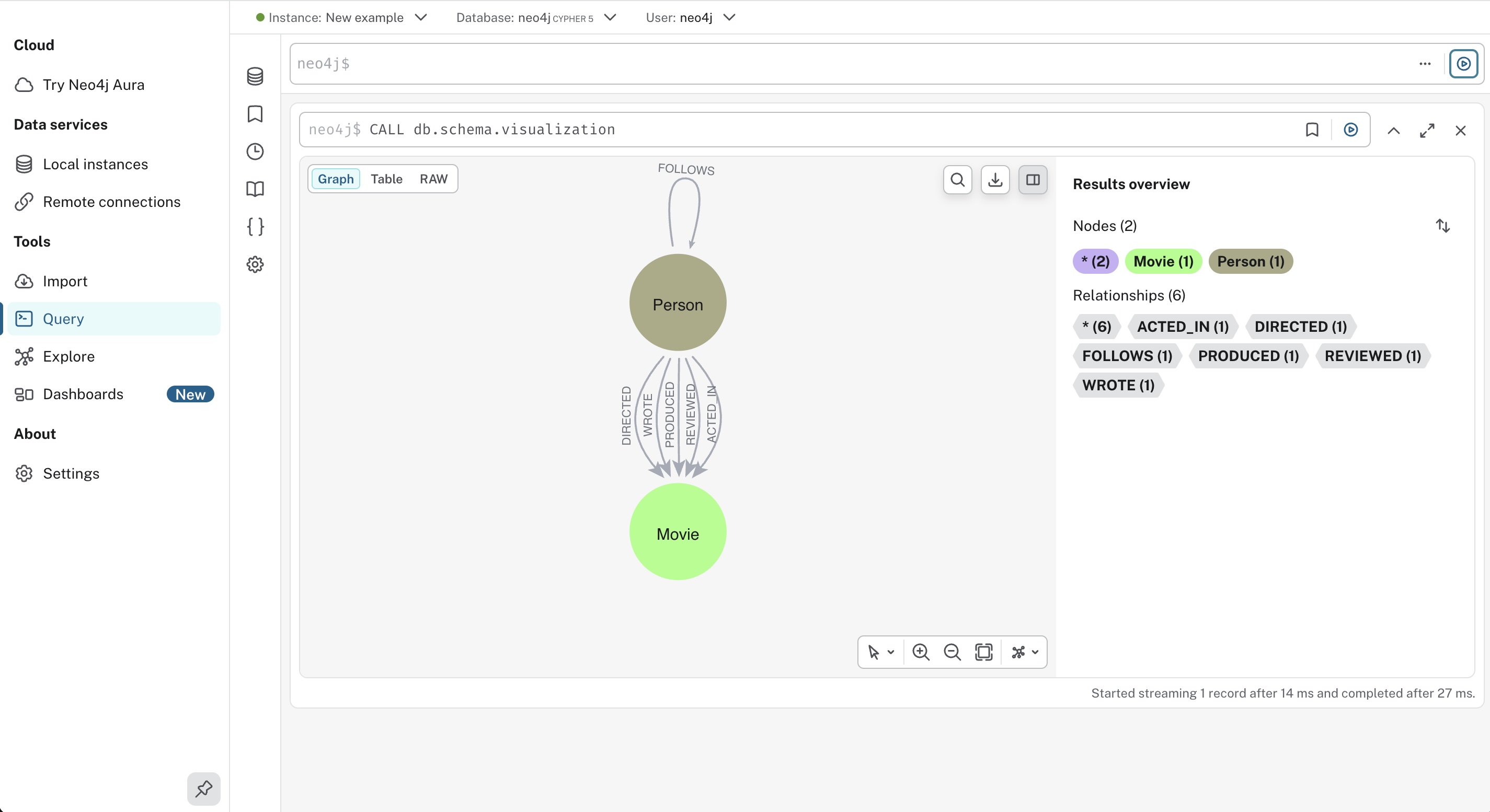Image resolution: width=1490 pixels, height=812 pixels.
Task: Open the database information sidebar icon
Action: coord(255,76)
